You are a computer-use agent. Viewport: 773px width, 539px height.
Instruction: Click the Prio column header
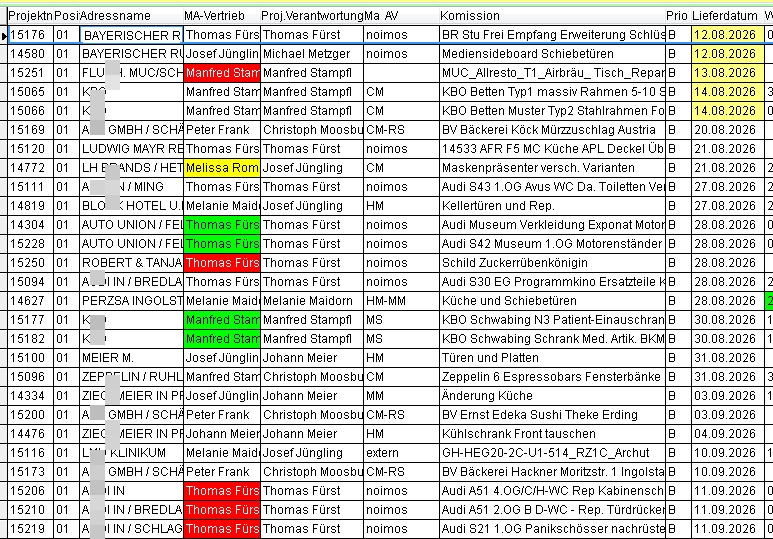pos(678,16)
